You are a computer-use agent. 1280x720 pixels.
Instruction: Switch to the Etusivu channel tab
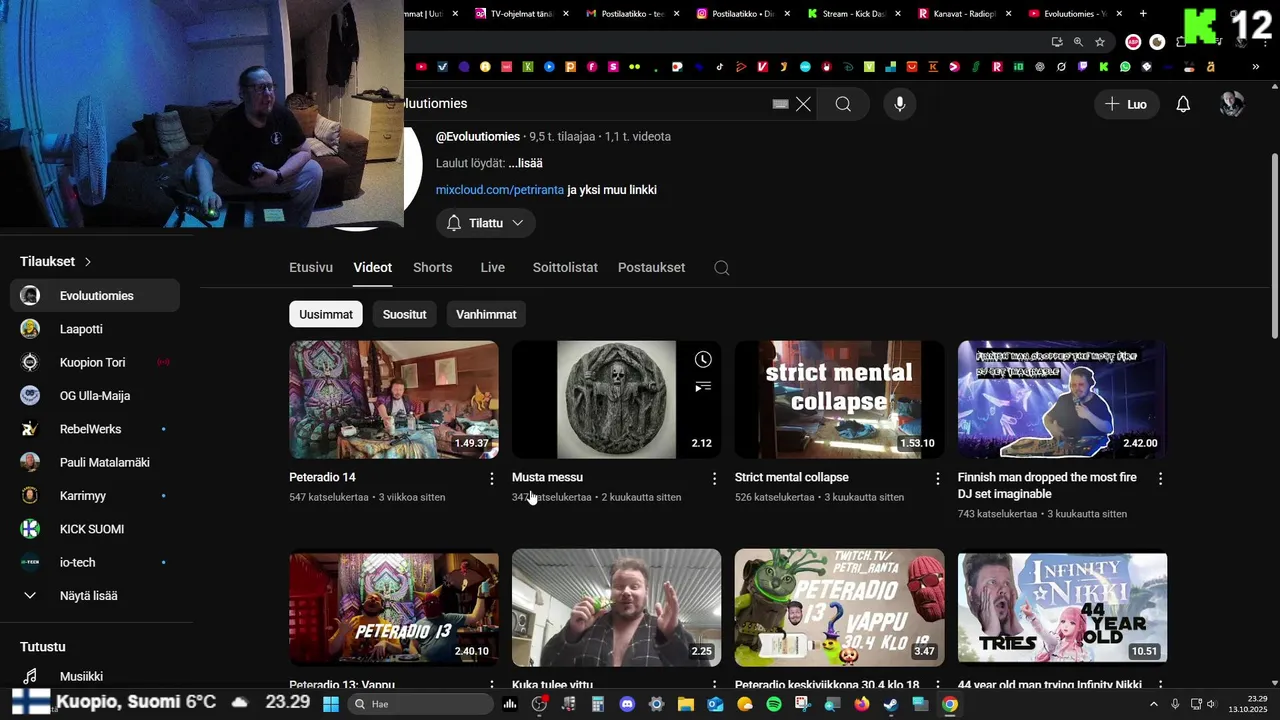point(311,268)
